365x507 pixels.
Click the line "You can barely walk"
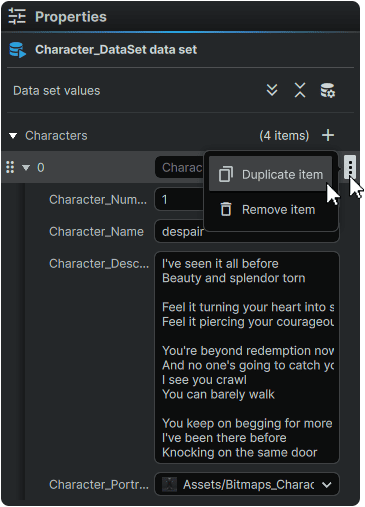click(x=218, y=394)
